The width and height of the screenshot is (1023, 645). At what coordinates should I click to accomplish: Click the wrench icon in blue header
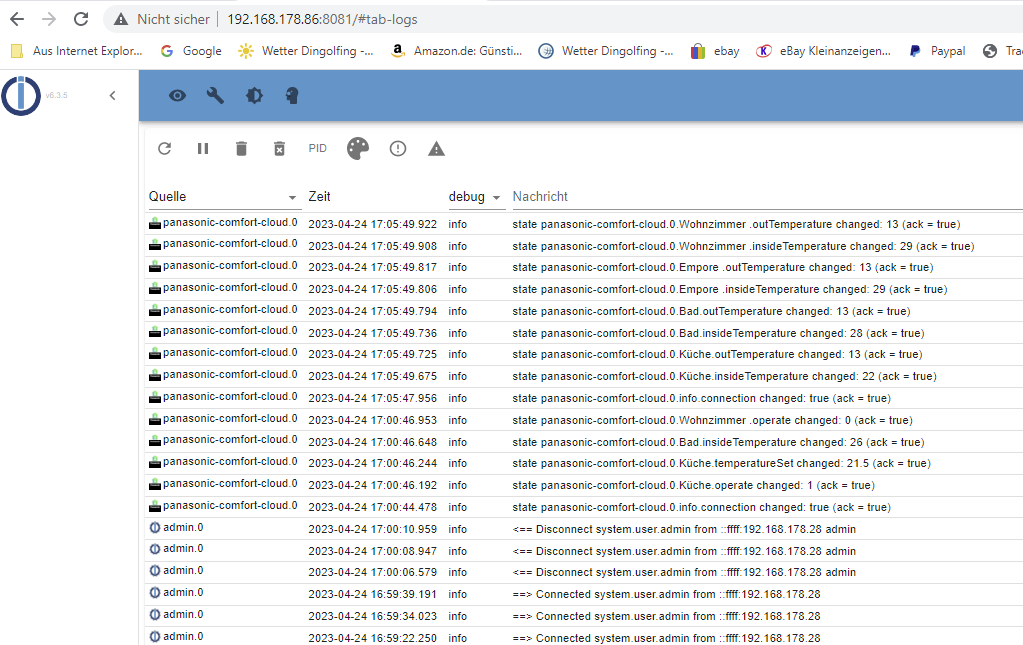coord(215,96)
